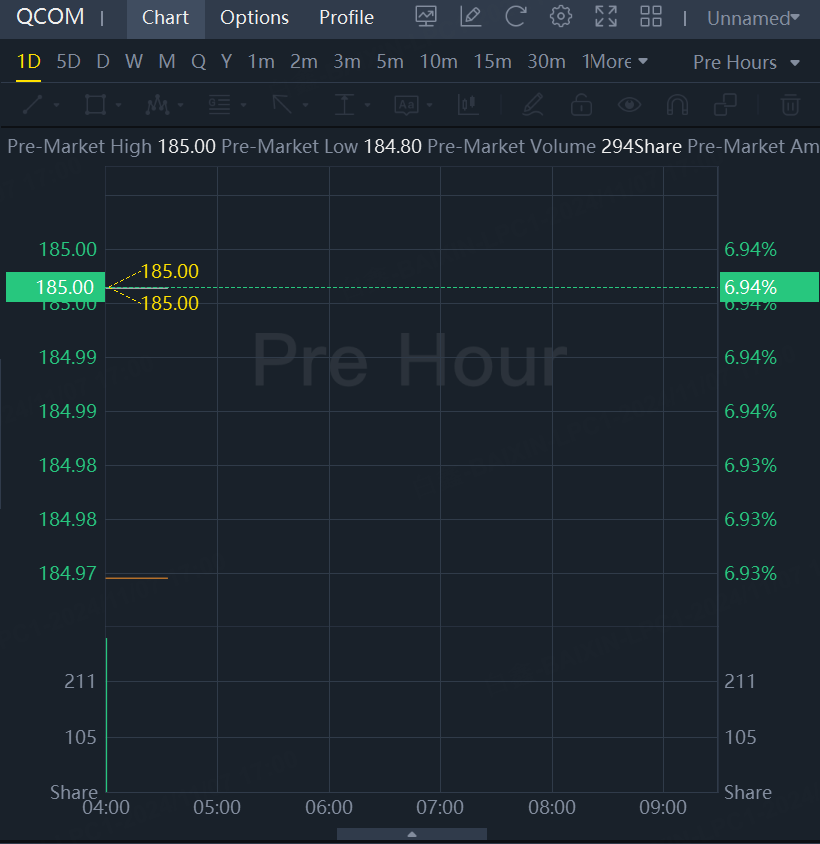Select the price range measure tool
Viewport: 820px width, 844px height.
pos(344,104)
